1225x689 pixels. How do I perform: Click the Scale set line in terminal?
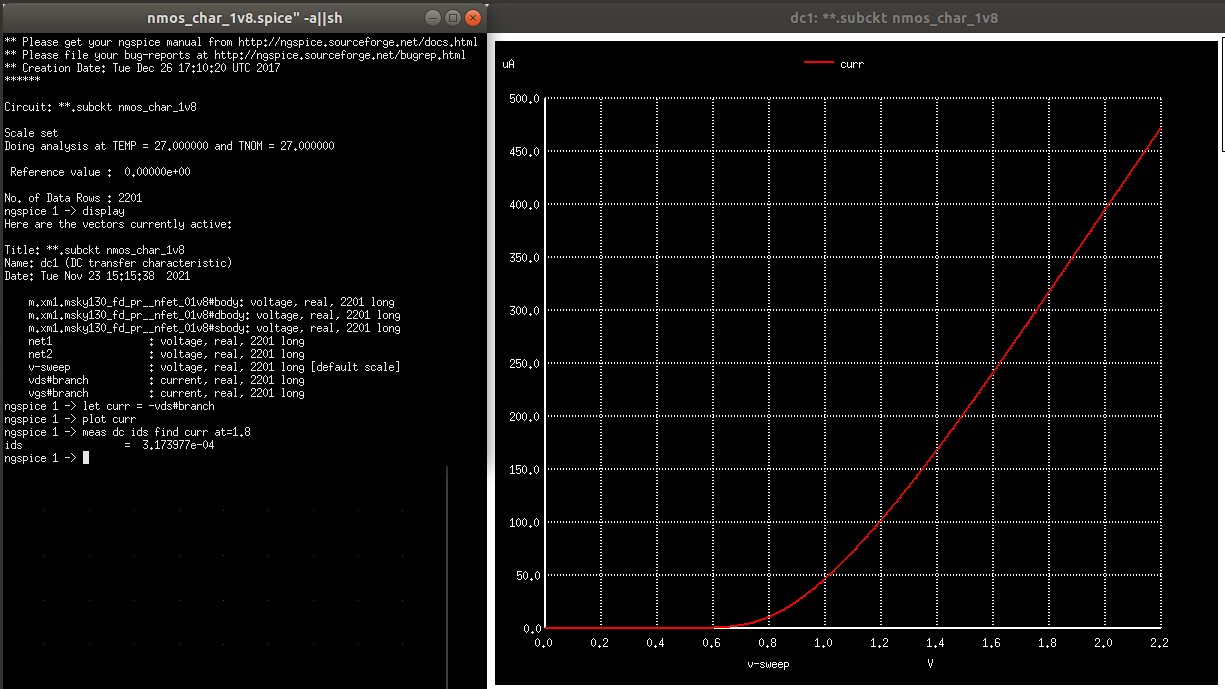click(31, 132)
